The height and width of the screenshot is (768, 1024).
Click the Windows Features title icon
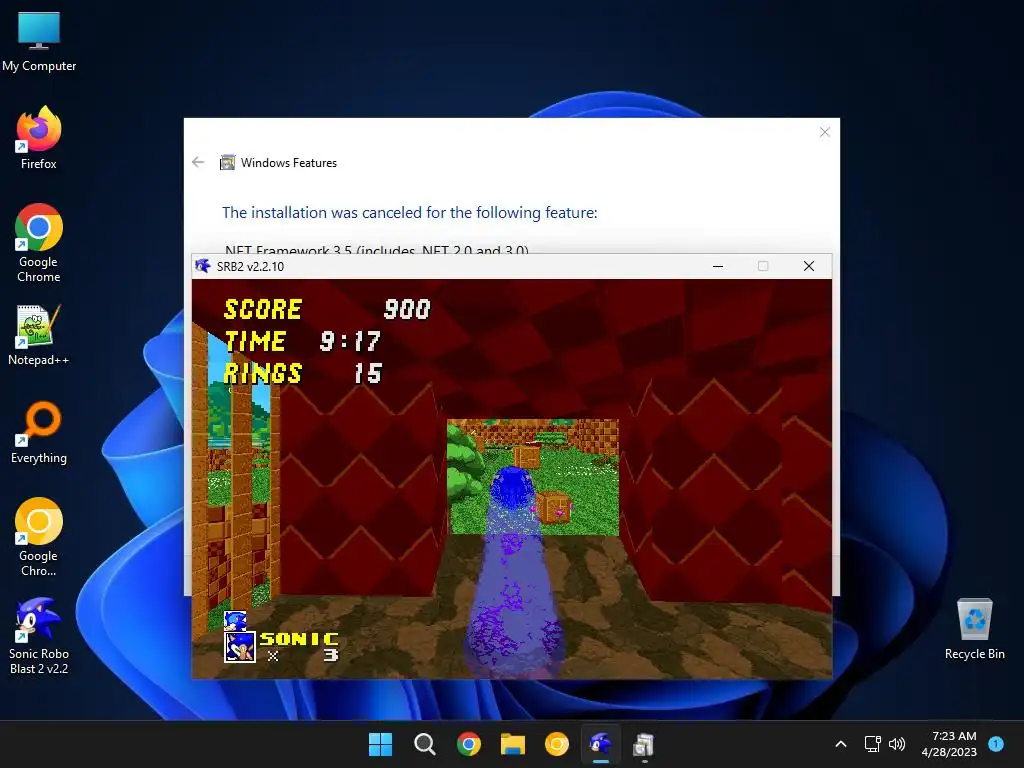click(x=227, y=162)
